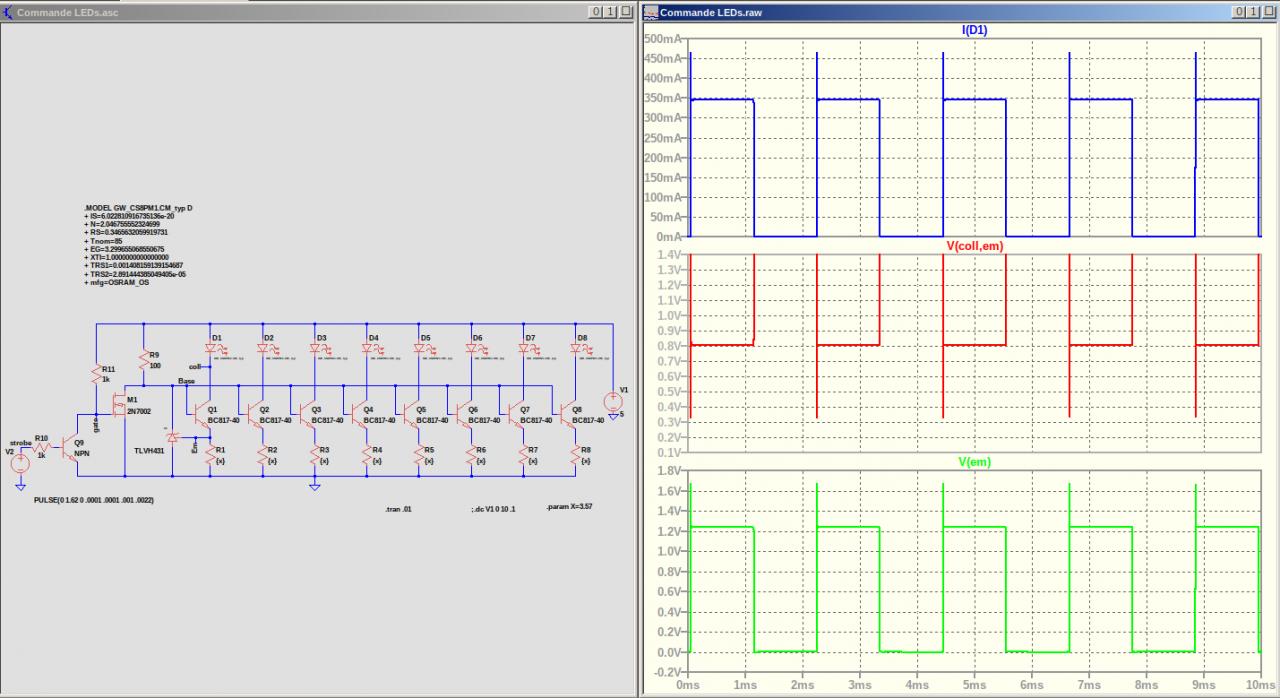Select emitter resistor R4 symbol
This screenshot has width=1280, height=698.
pos(367,456)
